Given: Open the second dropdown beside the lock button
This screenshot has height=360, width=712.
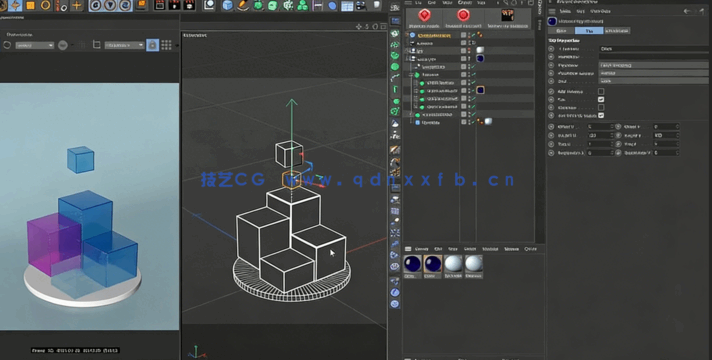Looking at the screenshot, I should pos(124,45).
